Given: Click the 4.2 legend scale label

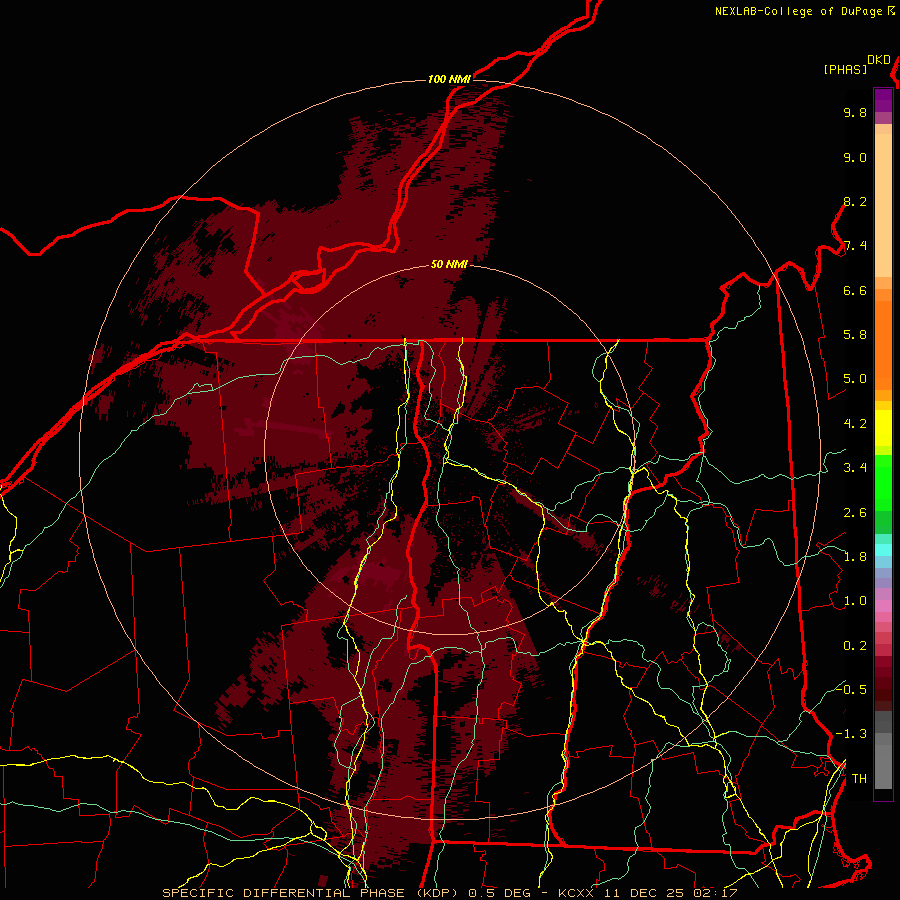Looking at the screenshot, I should pos(855,424).
